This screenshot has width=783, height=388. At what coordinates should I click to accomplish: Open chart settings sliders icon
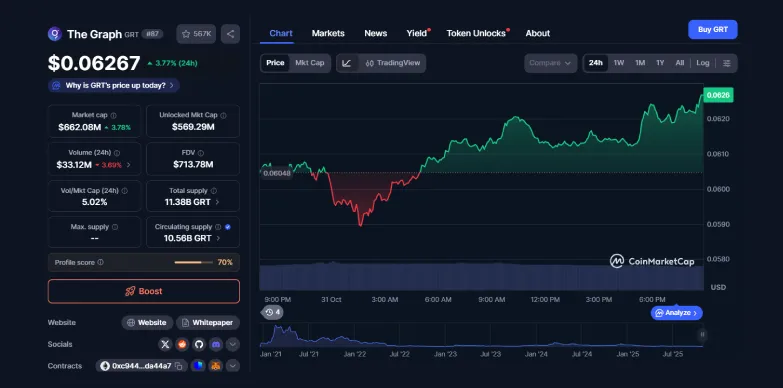(x=727, y=63)
